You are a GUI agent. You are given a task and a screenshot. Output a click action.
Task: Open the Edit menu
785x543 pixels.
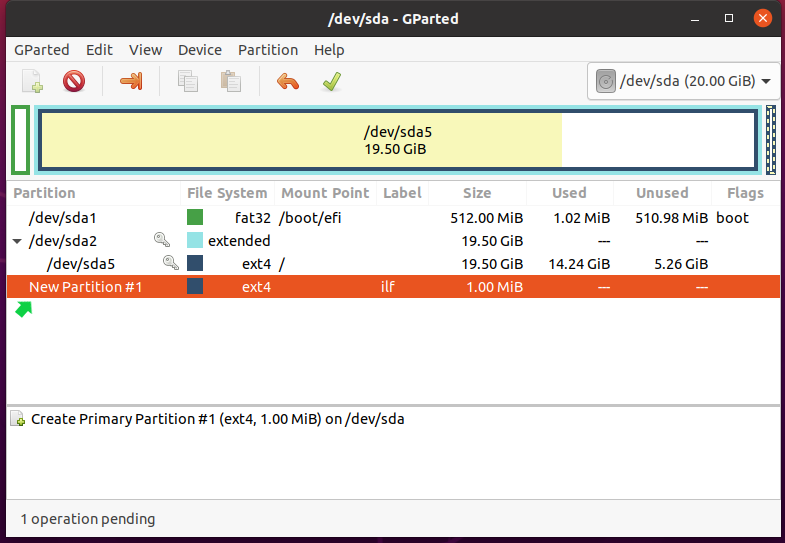[x=99, y=50]
